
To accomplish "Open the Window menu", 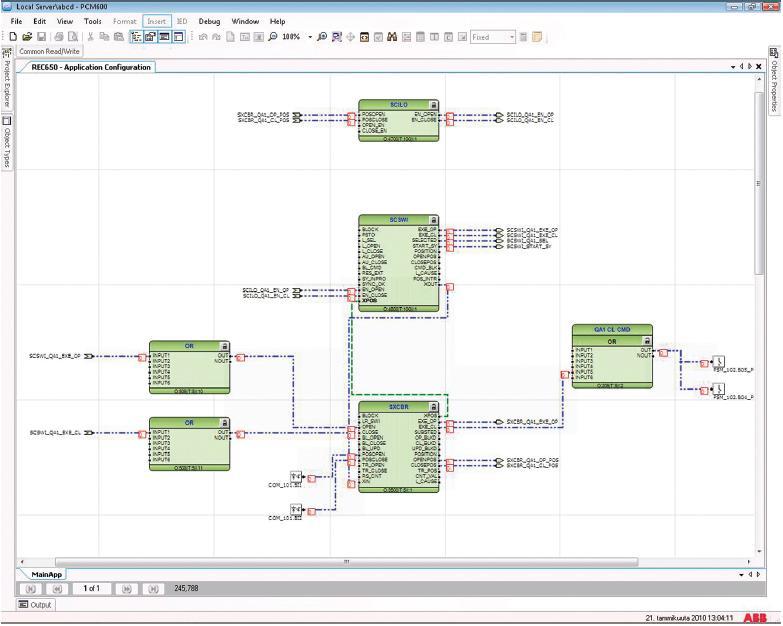I will tap(245, 21).
